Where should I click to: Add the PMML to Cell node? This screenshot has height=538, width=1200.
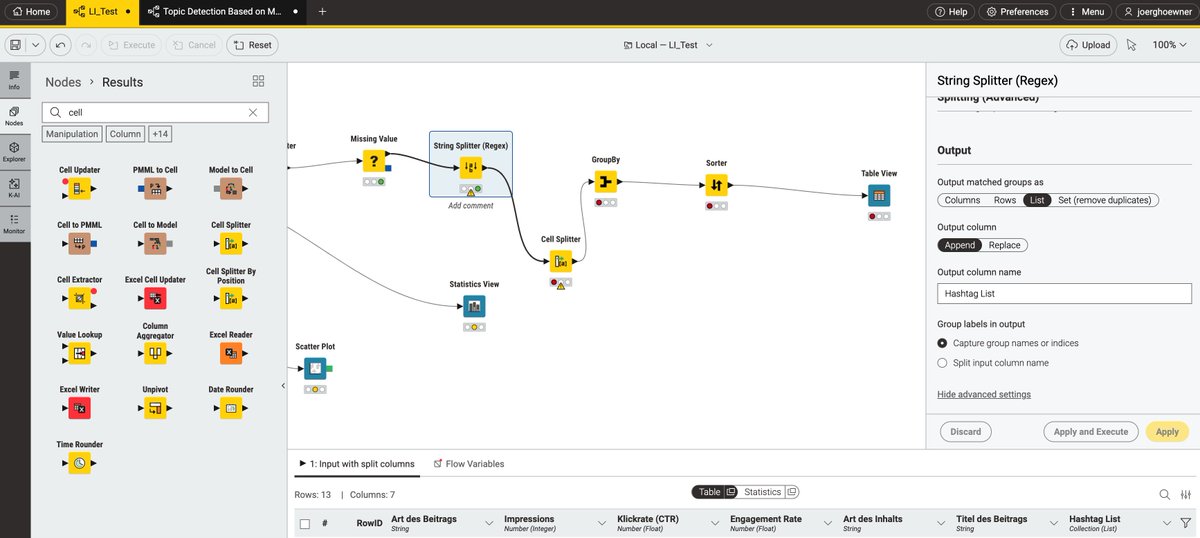(155, 189)
